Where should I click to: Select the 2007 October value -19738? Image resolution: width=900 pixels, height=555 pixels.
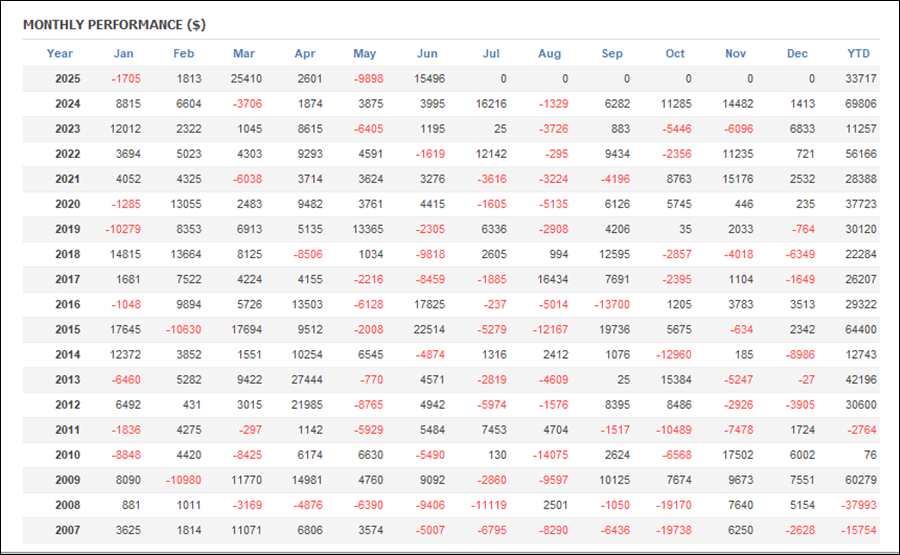[674, 530]
